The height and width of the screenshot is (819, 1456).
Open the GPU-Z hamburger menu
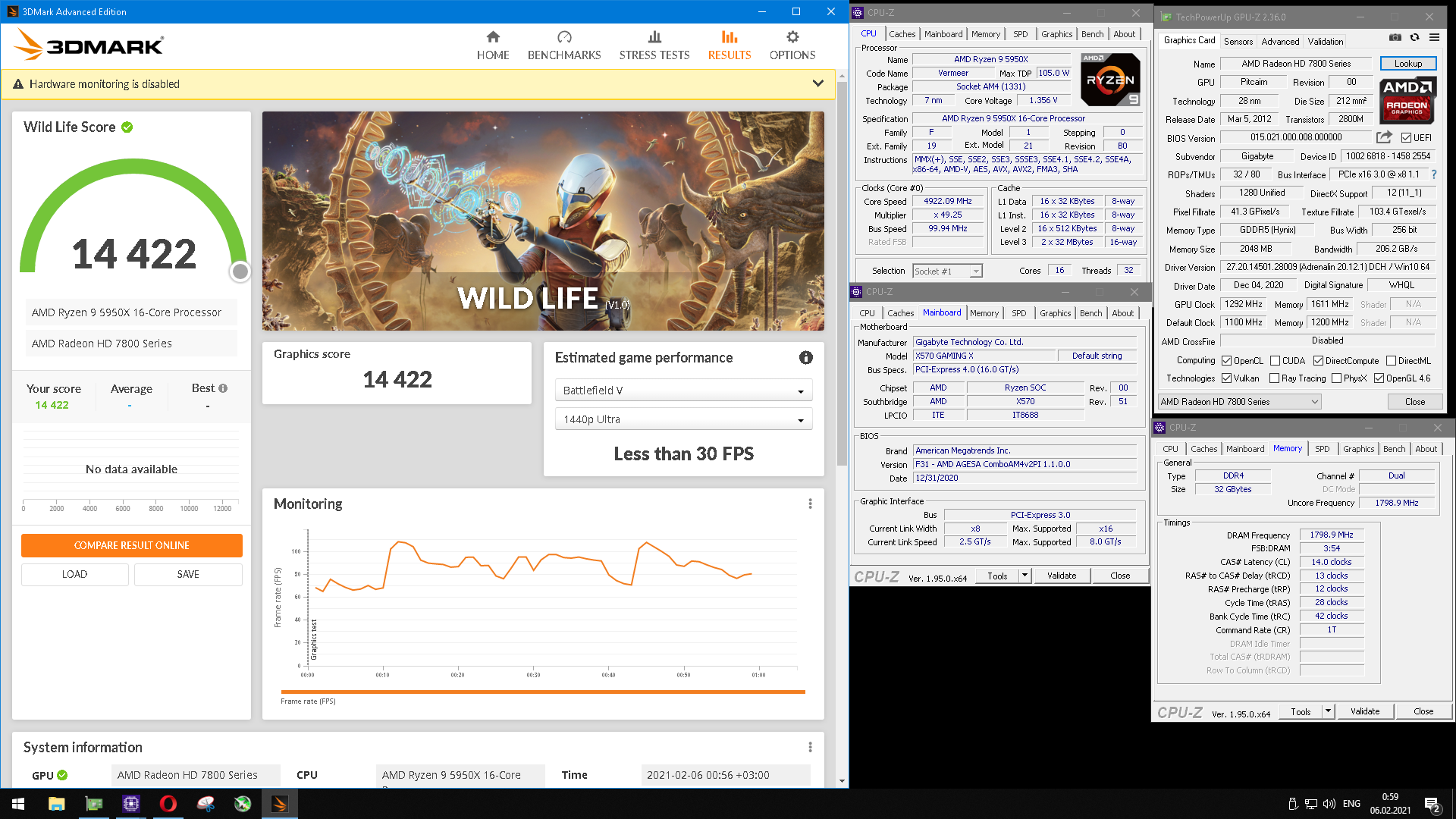(1434, 37)
